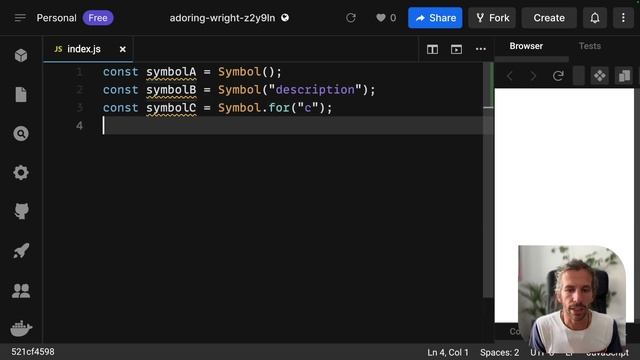Click the globe icon next to sandbox name
The height and width of the screenshot is (360, 640).
point(285,18)
